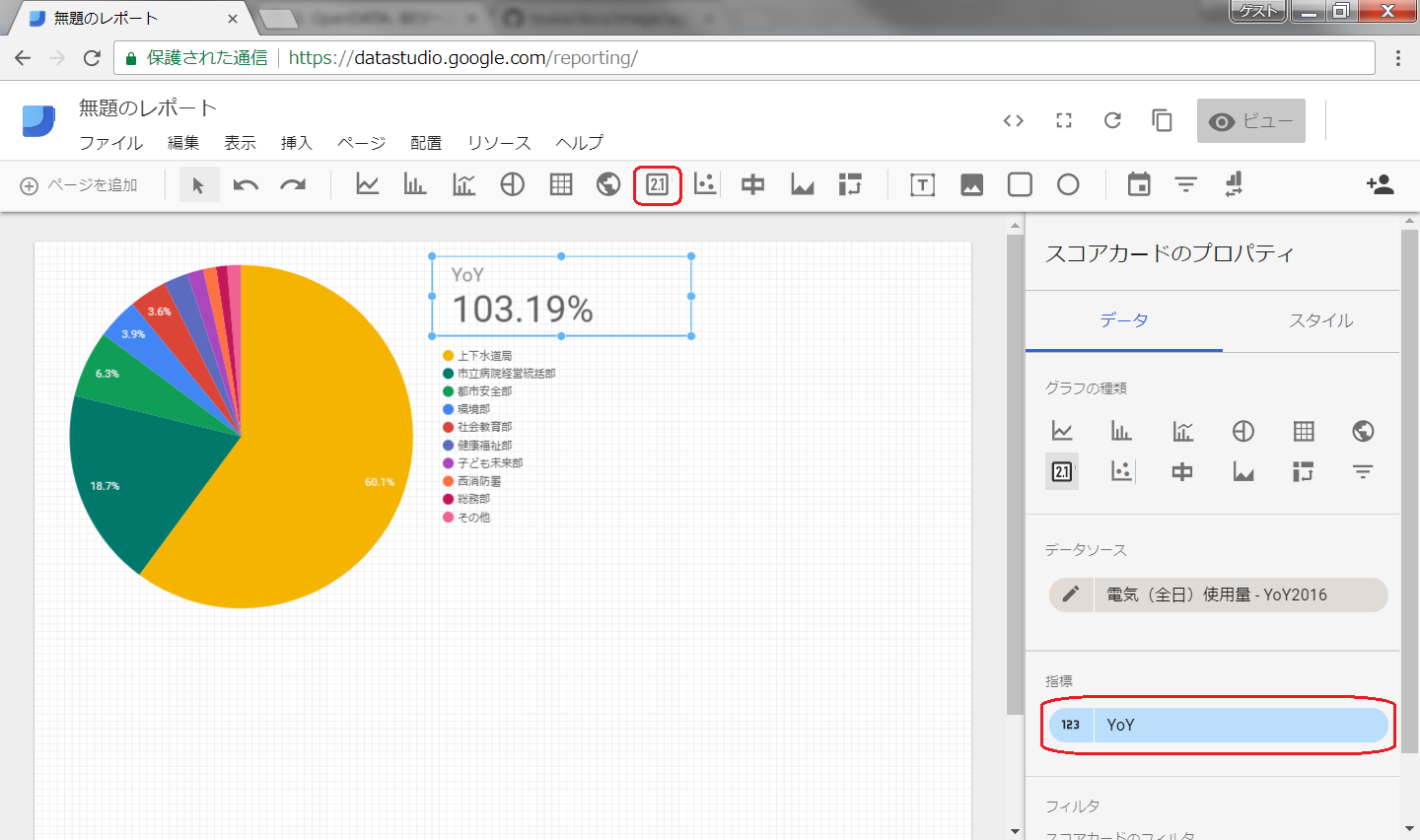Viewport: 1420px width, 840px height.
Task: Insert a pie chart from toolbar
Action: [x=512, y=184]
